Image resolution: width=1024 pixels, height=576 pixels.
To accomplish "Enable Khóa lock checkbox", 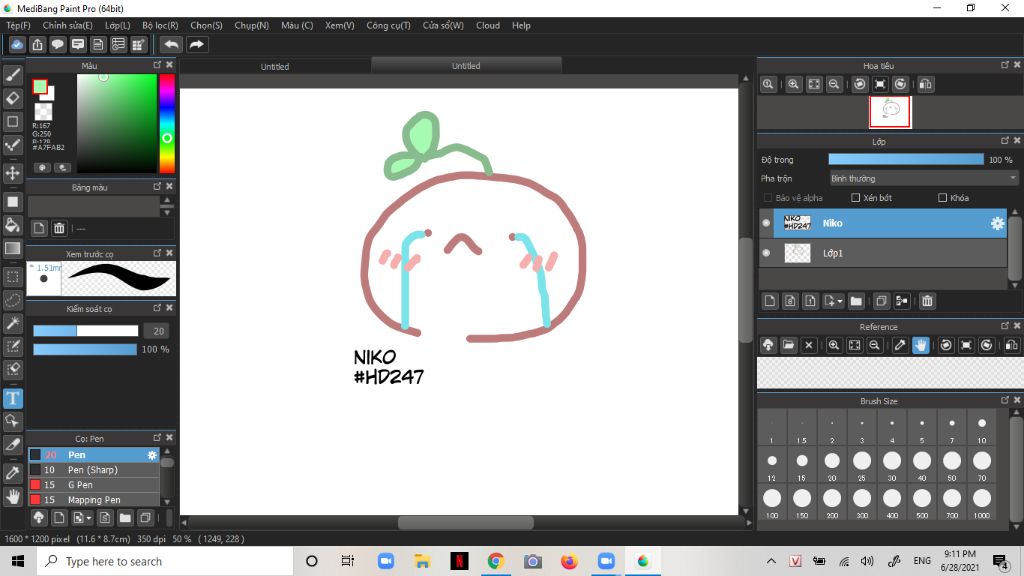I will [942, 198].
